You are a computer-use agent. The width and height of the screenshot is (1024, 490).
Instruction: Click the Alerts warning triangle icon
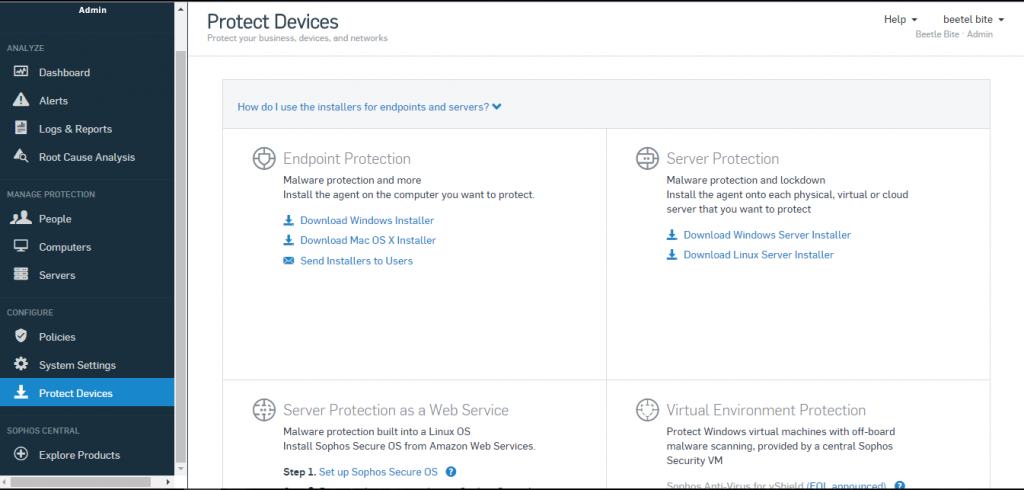[x=21, y=100]
